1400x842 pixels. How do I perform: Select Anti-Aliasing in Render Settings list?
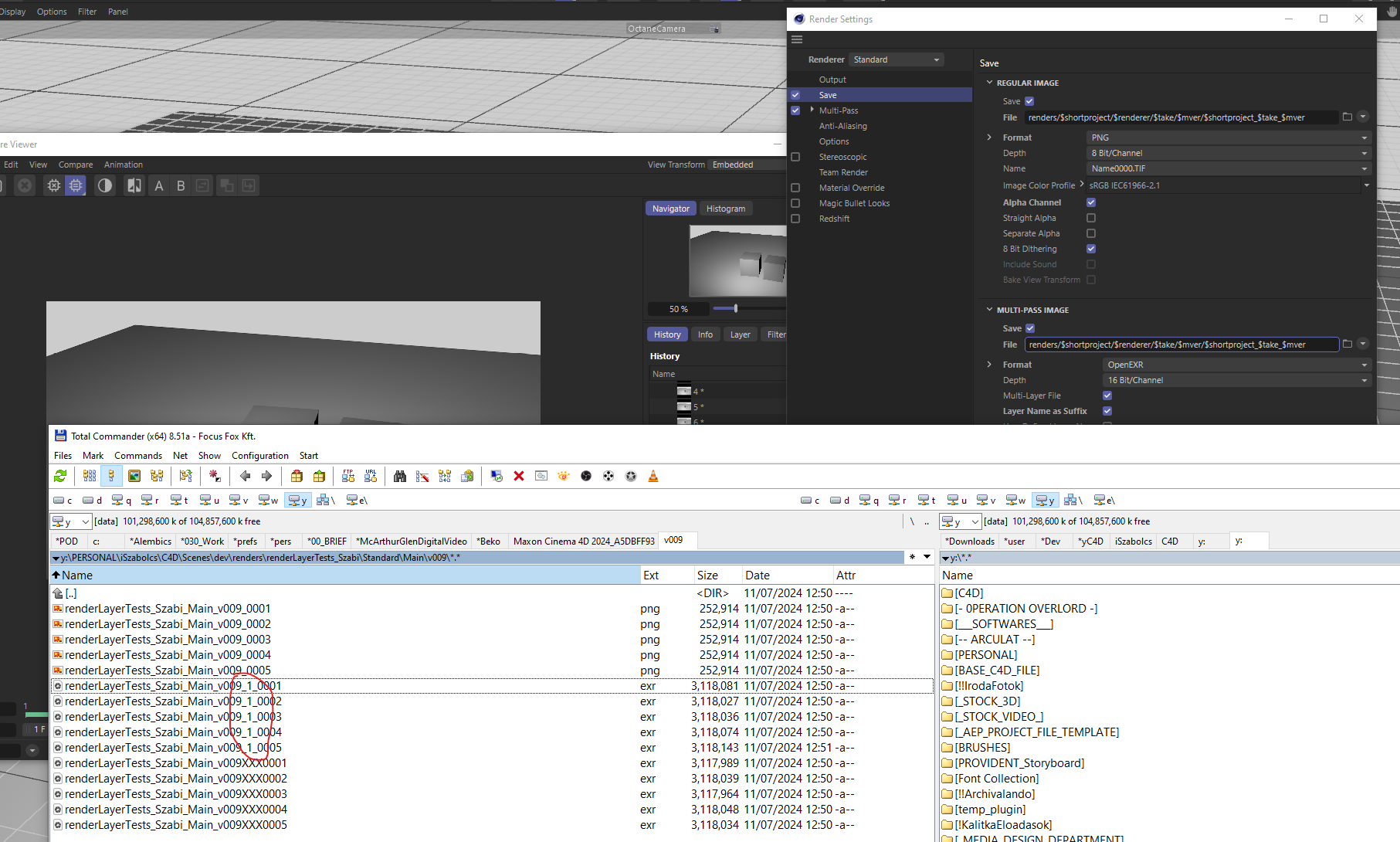coord(843,126)
